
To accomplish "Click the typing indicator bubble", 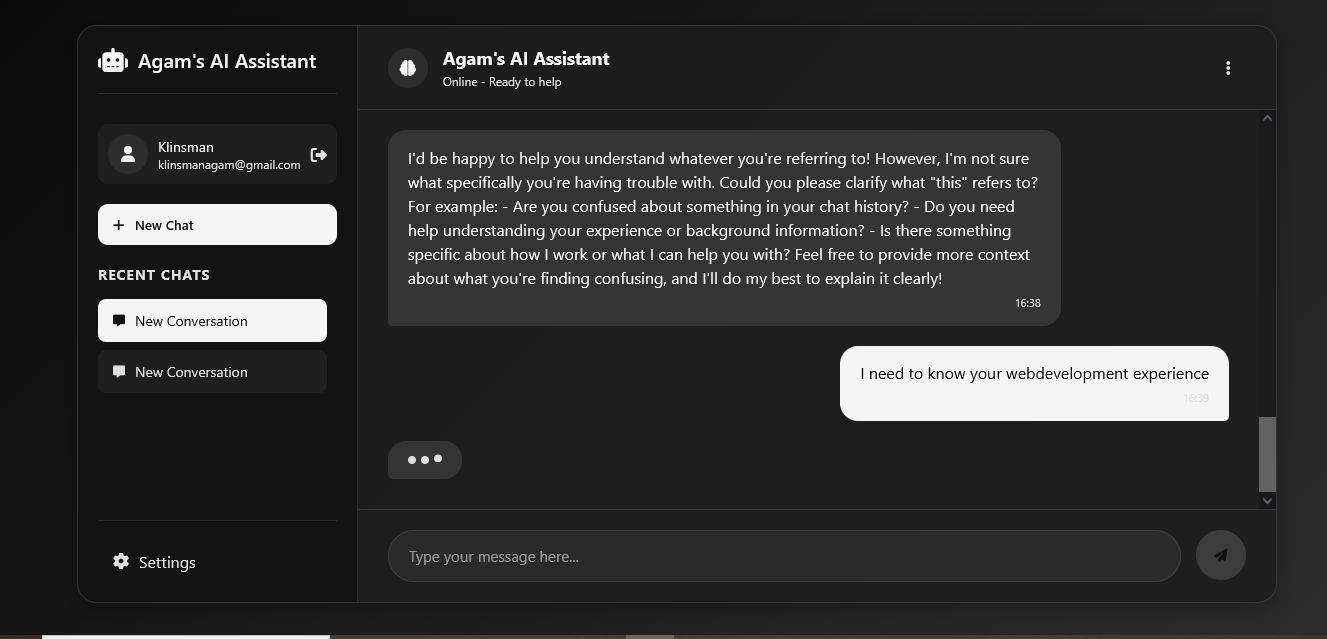I will coord(425,460).
